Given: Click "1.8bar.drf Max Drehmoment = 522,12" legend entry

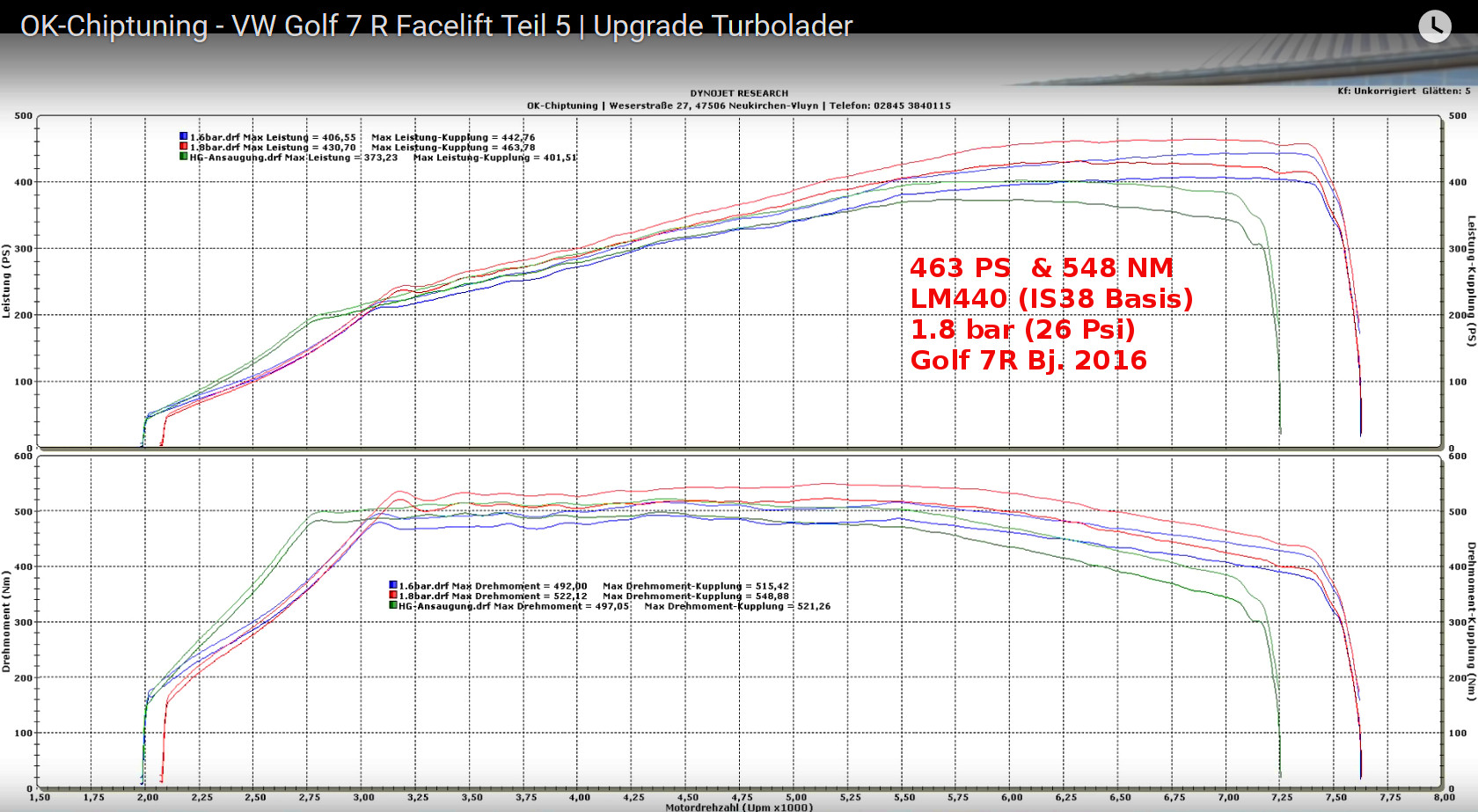Looking at the screenshot, I should tap(493, 596).
